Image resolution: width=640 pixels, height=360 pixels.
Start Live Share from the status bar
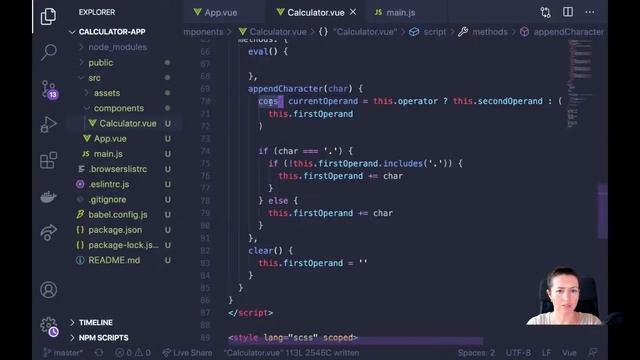[x=187, y=353]
